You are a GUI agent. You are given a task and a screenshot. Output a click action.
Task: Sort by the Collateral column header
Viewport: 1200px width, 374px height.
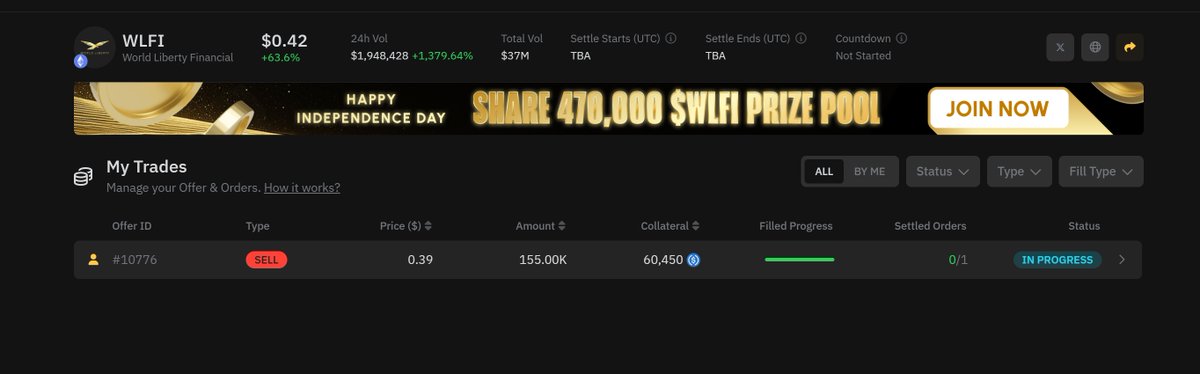pyautogui.click(x=670, y=226)
